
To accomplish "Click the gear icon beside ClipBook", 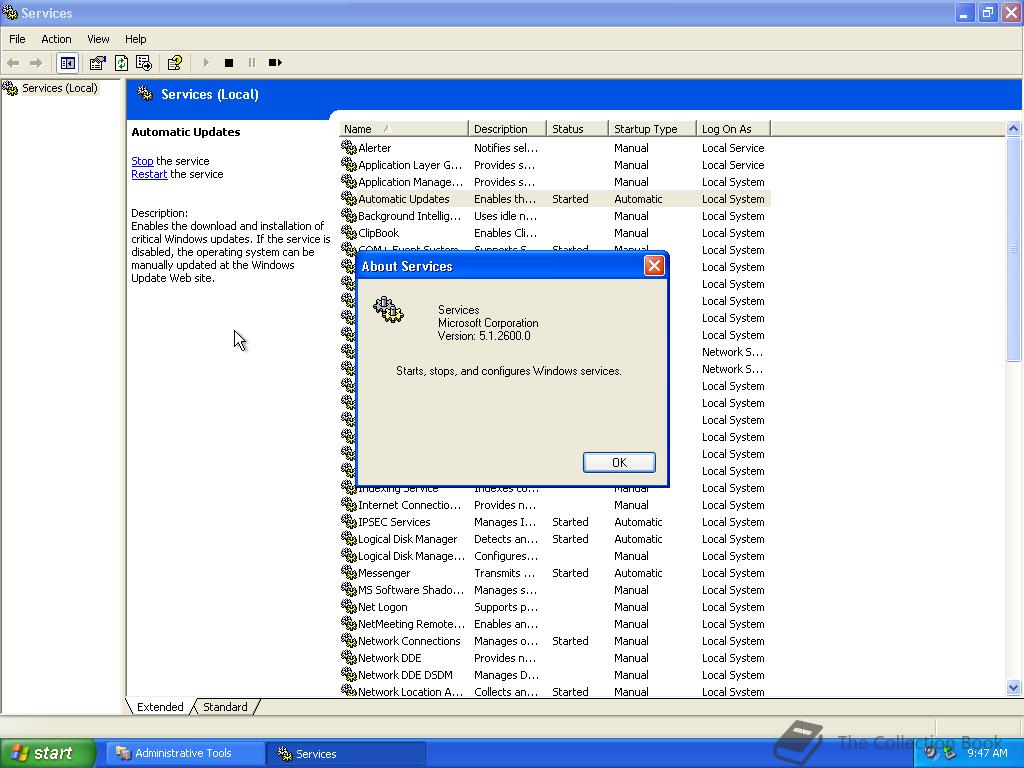I will 349,232.
